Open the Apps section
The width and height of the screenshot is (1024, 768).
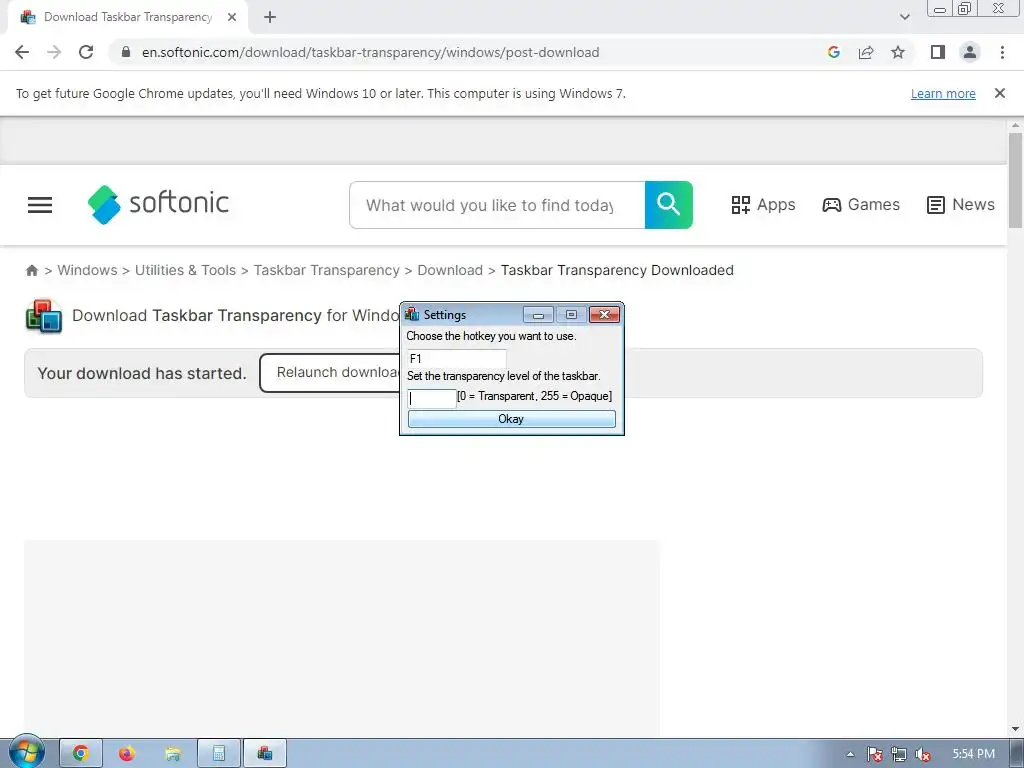pyautogui.click(x=763, y=205)
